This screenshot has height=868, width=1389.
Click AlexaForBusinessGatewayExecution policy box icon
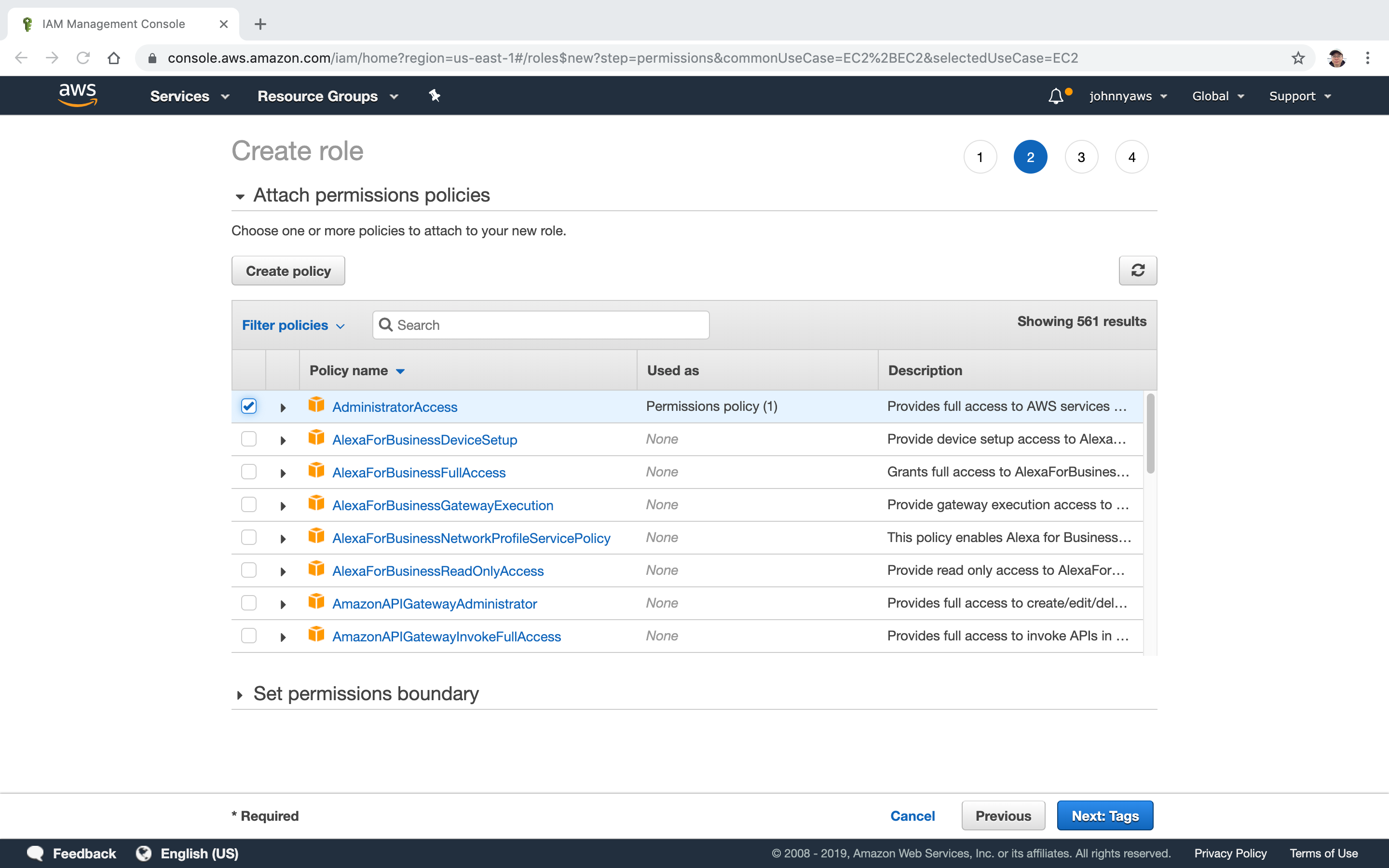316,503
